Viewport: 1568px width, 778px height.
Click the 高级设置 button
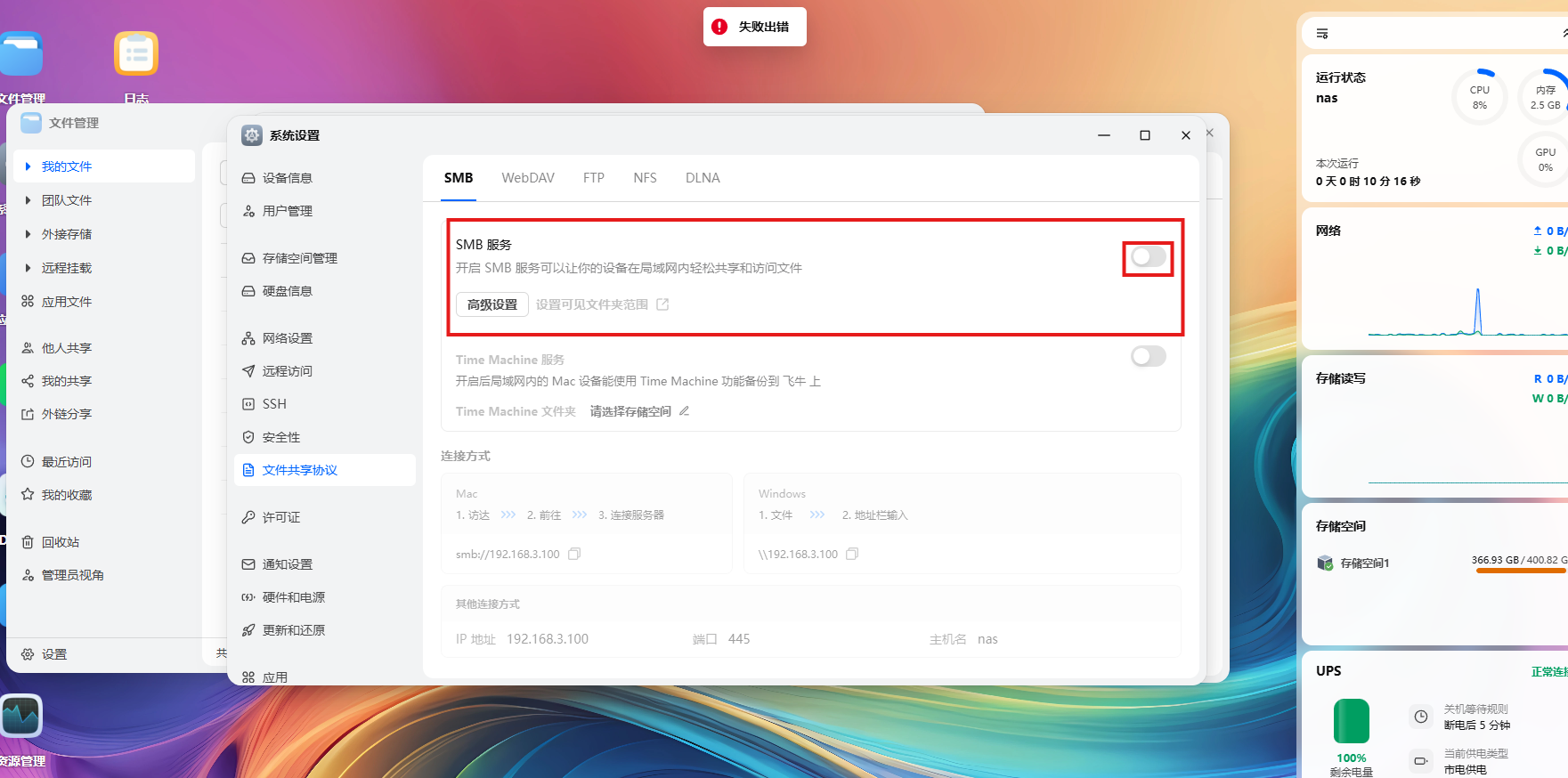click(x=492, y=304)
